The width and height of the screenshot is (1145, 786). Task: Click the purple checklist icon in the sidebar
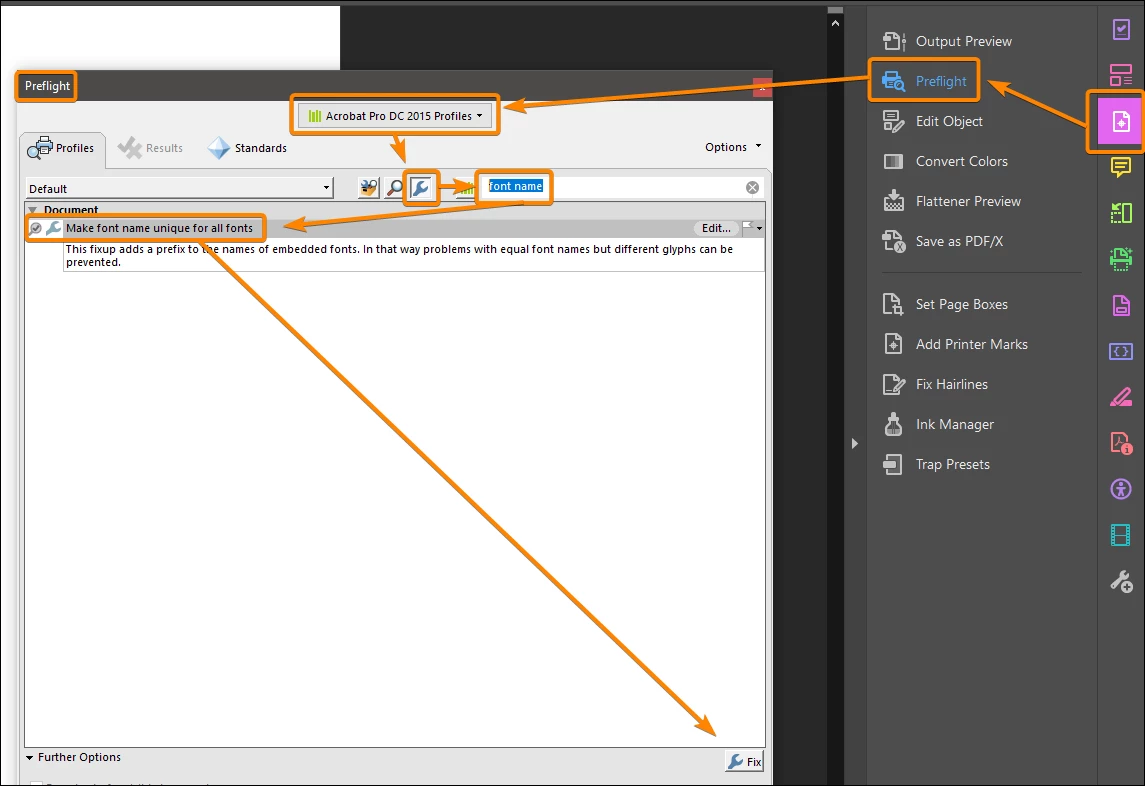[1121, 29]
